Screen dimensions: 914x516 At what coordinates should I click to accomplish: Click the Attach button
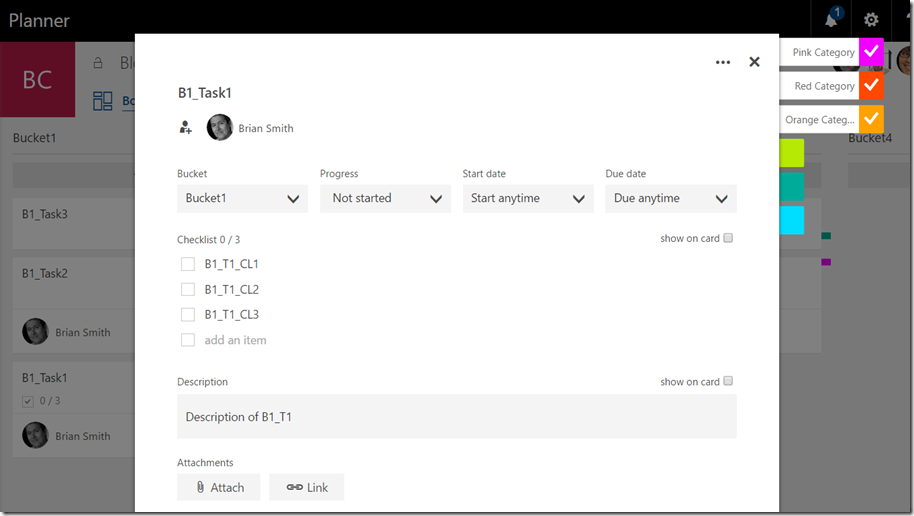pos(218,487)
